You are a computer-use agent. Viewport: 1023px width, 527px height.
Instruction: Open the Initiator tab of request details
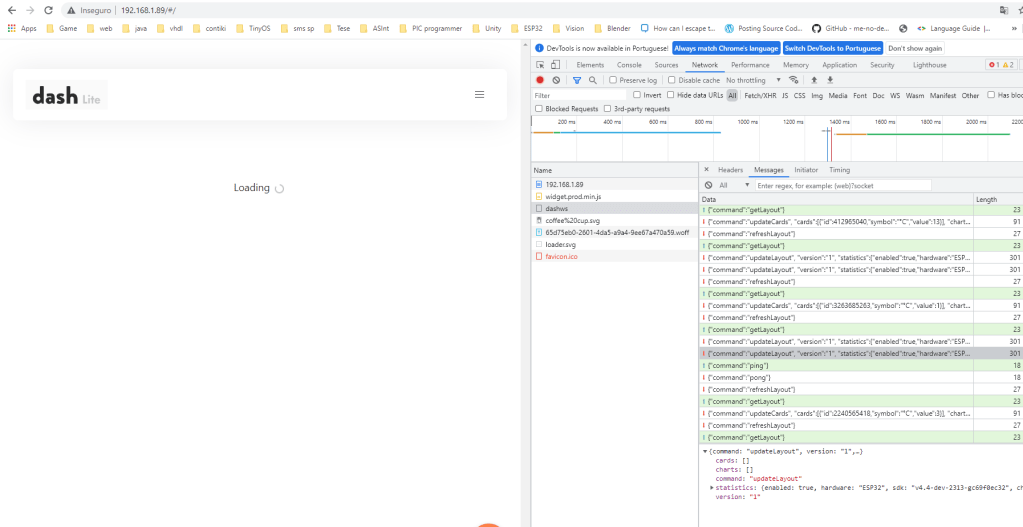point(806,170)
